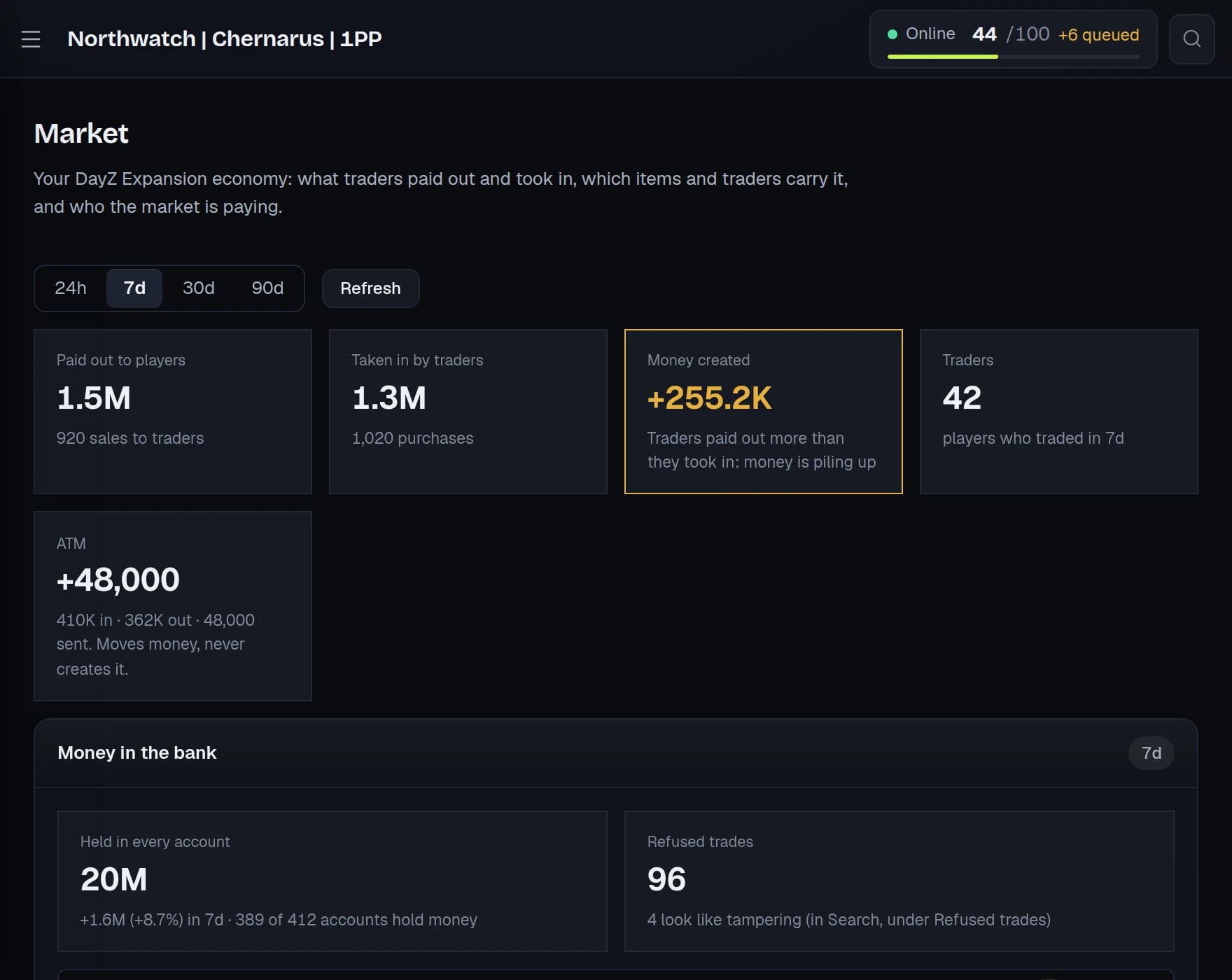The height and width of the screenshot is (980, 1232).
Task: Open the ATM +48,000 card
Action: tap(173, 606)
